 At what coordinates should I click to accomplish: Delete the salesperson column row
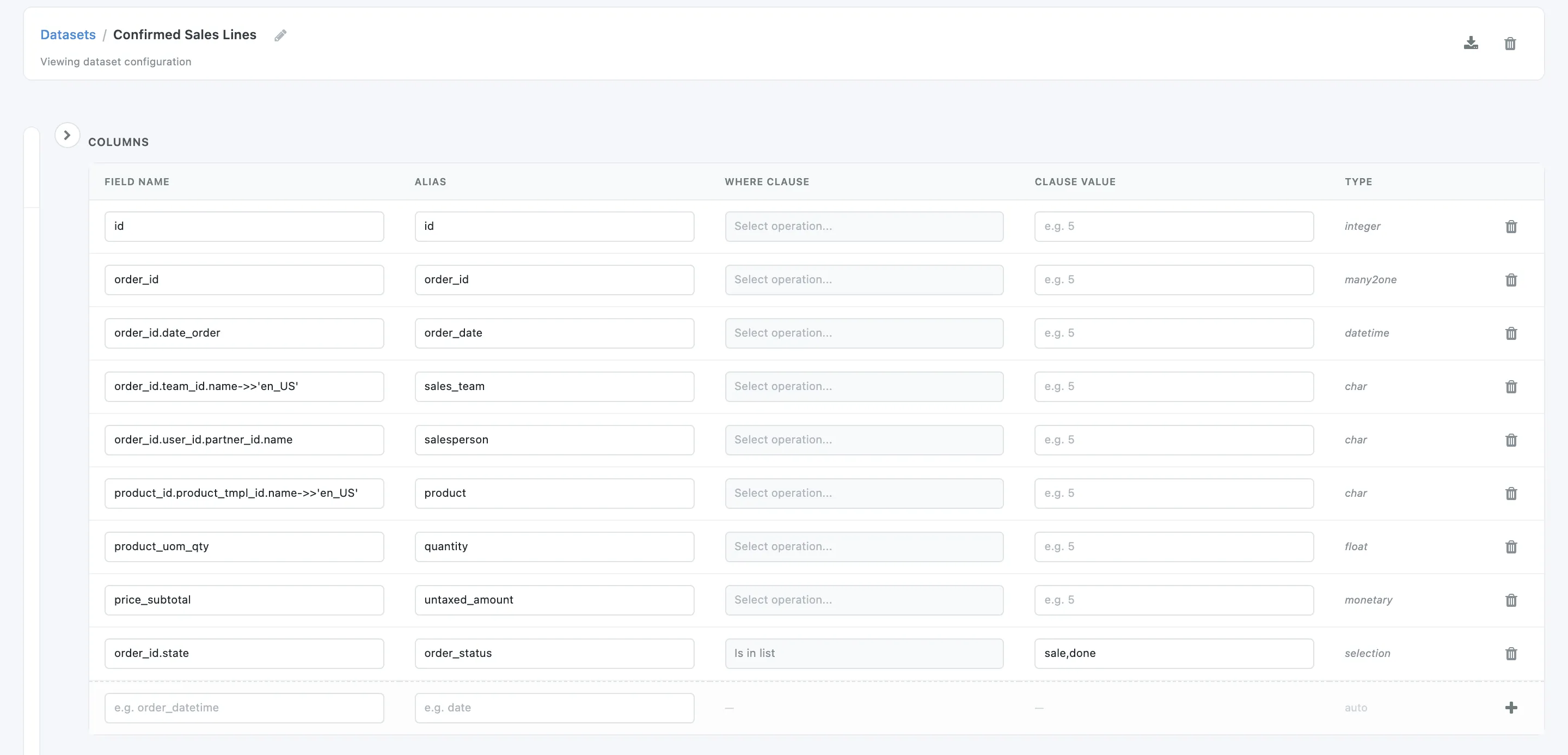pos(1511,440)
